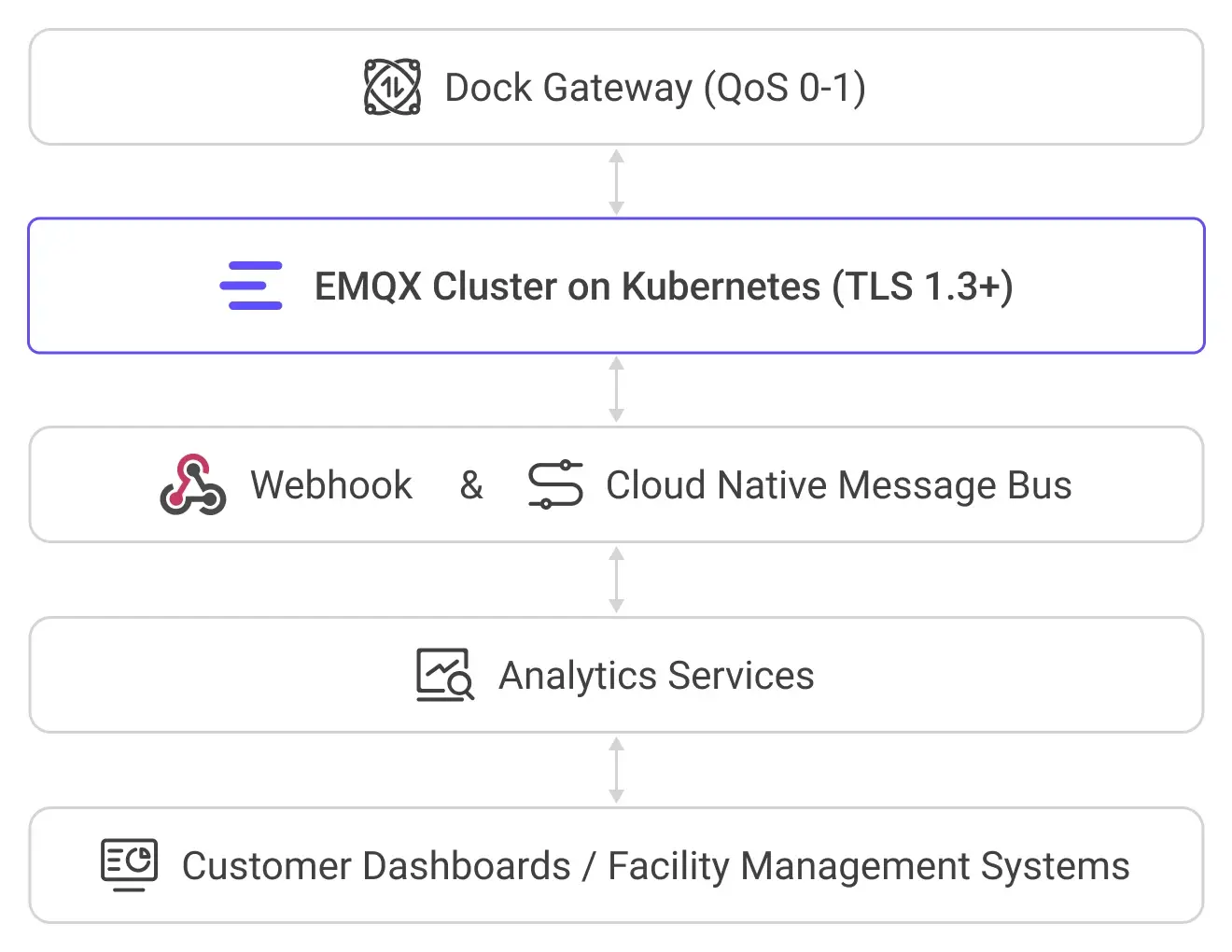The image size is (1232, 952).
Task: Click the Dock Gateway (QoS 0-1) text
Action: [x=655, y=88]
